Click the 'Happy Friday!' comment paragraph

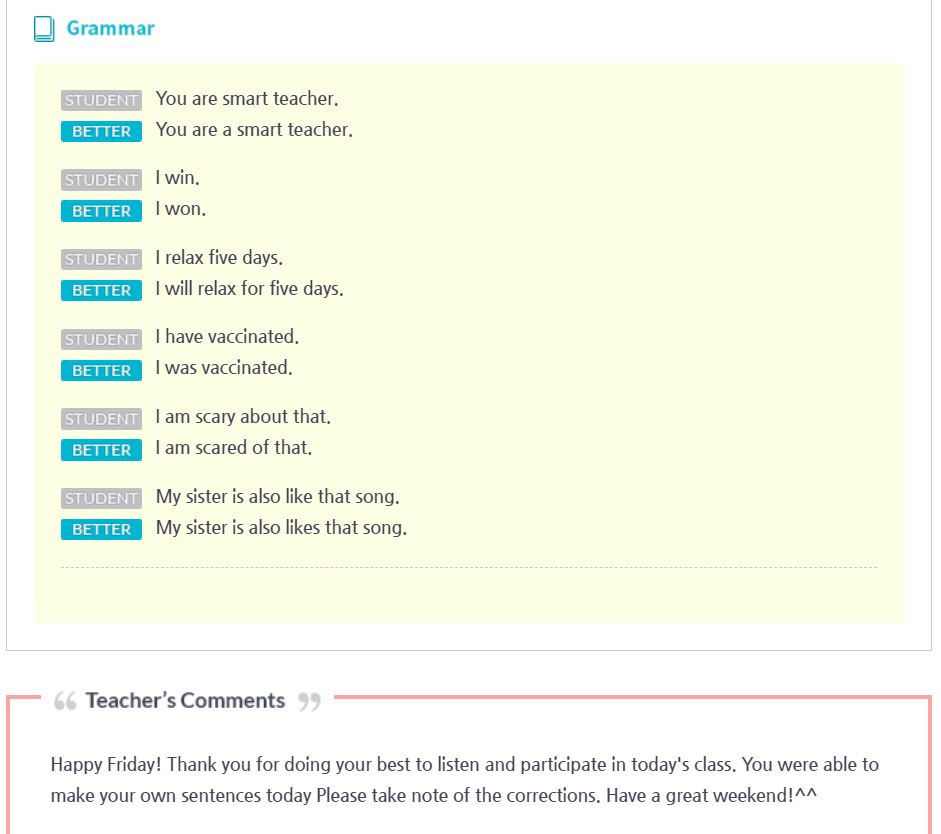click(464, 779)
